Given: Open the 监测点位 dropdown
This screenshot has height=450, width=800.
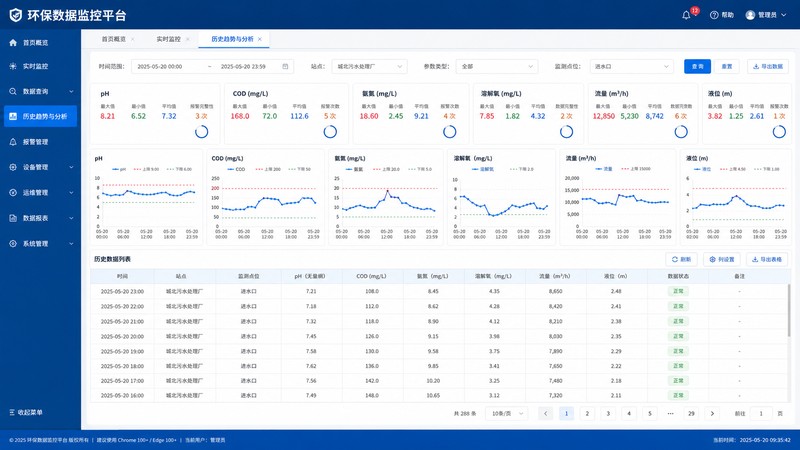Looking at the screenshot, I should click(x=631, y=66).
